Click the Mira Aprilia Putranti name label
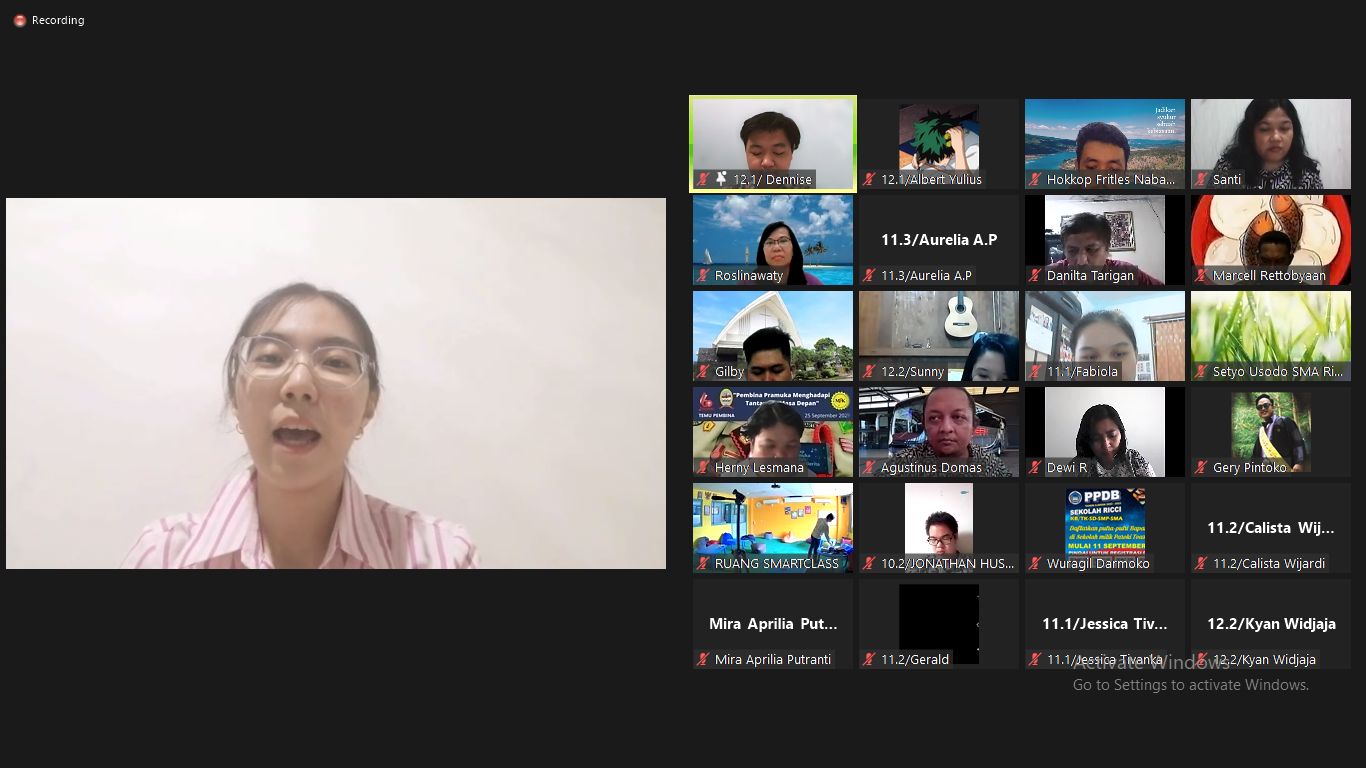 tap(772, 660)
